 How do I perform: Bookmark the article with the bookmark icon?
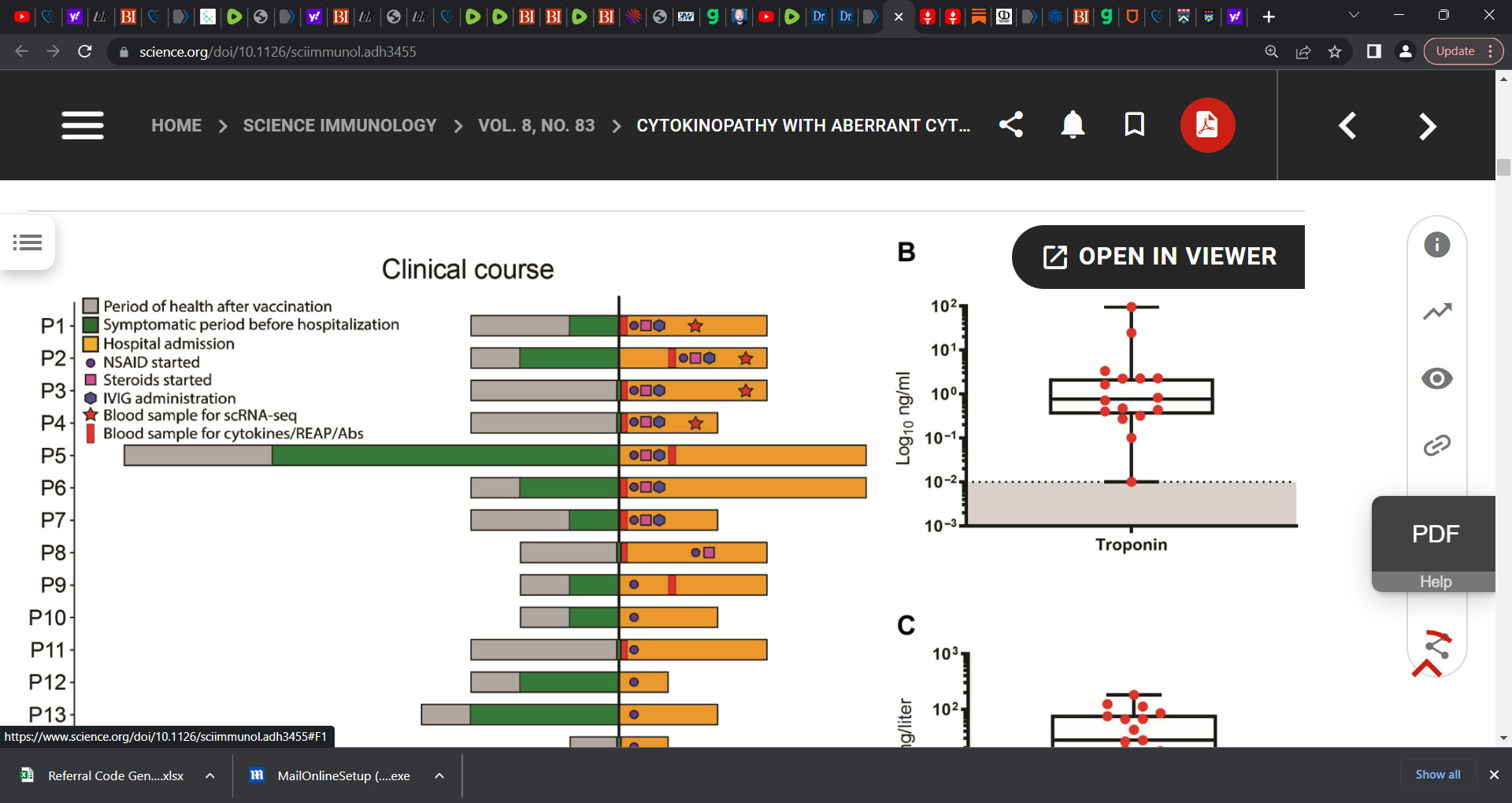point(1134,124)
